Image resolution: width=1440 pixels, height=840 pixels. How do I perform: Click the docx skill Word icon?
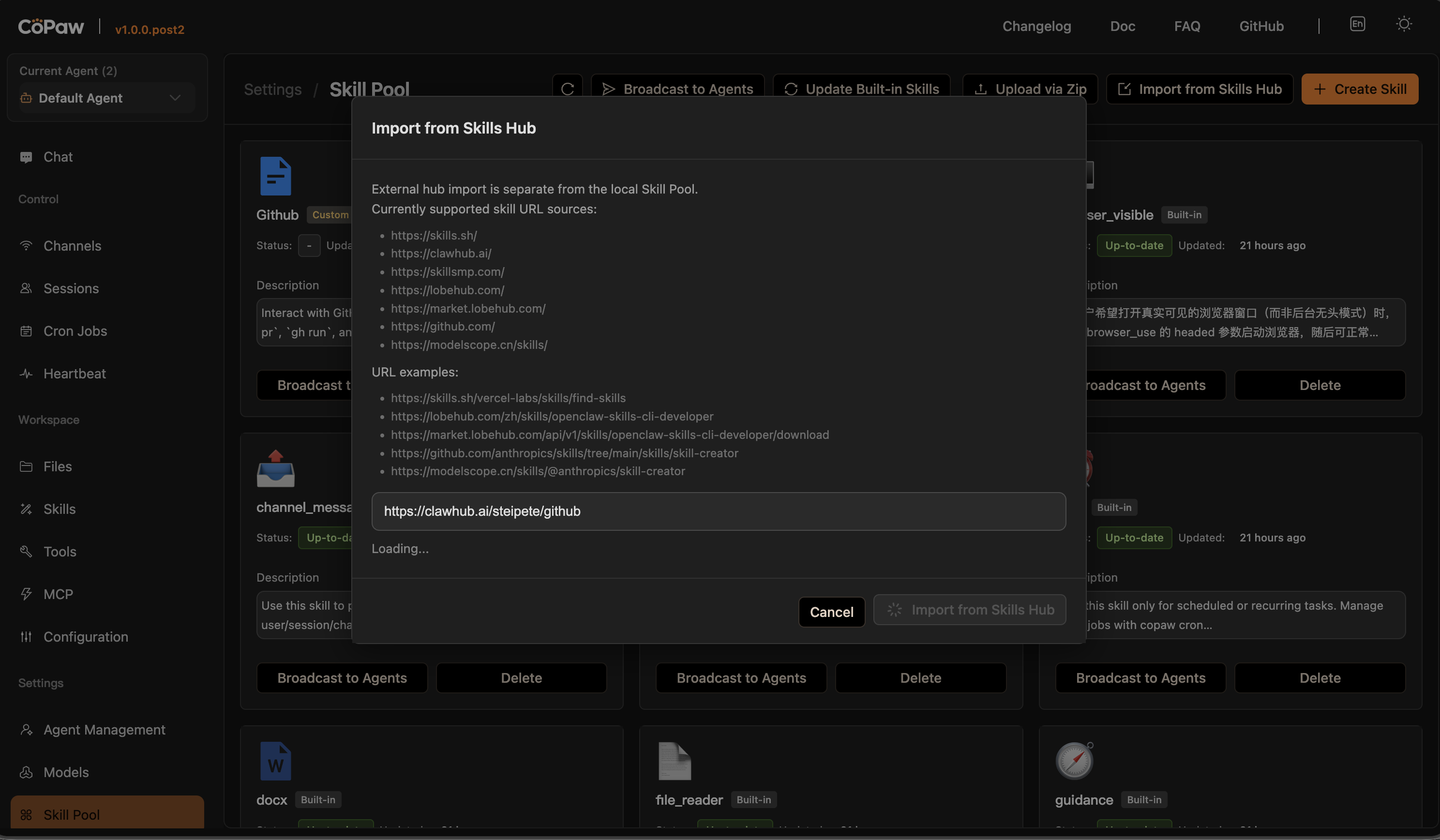[x=275, y=762]
